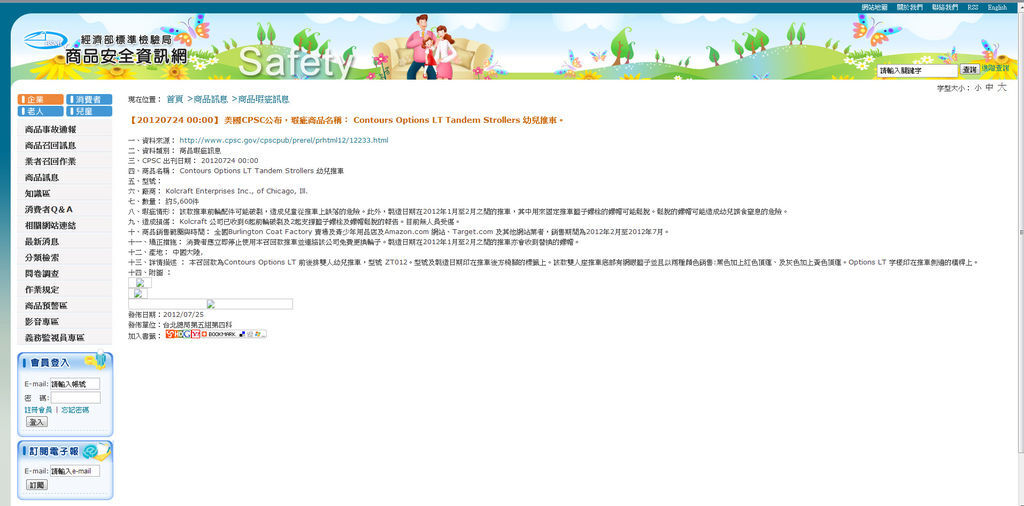Switch to 老人 audience tab
This screenshot has height=506, width=1024.
[x=40, y=111]
